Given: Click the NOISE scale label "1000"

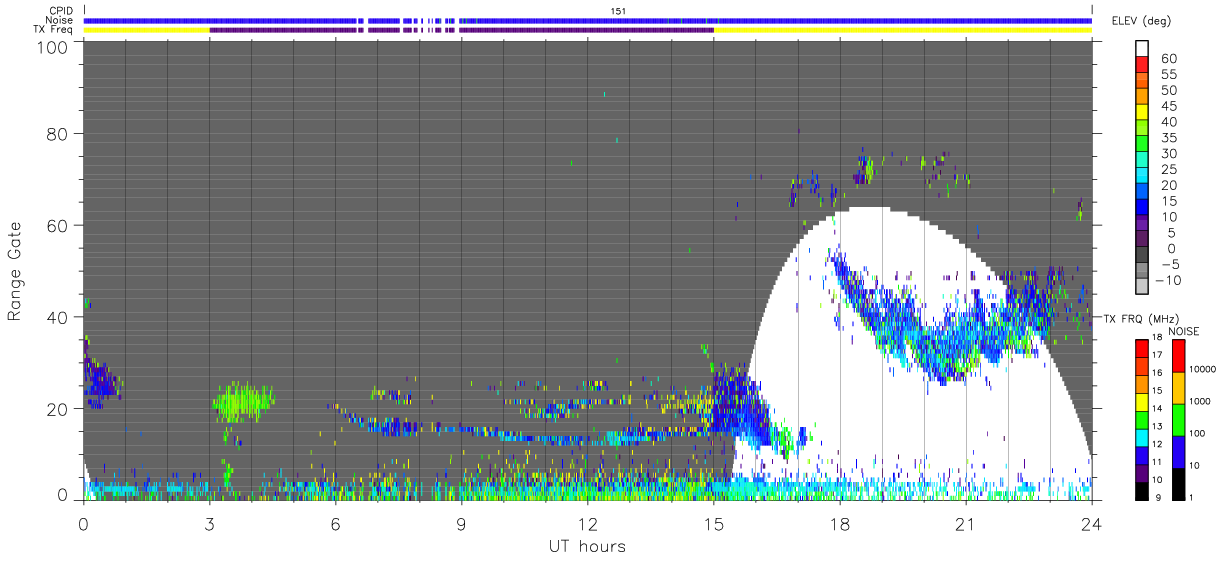Looking at the screenshot, I should [x=1198, y=400].
